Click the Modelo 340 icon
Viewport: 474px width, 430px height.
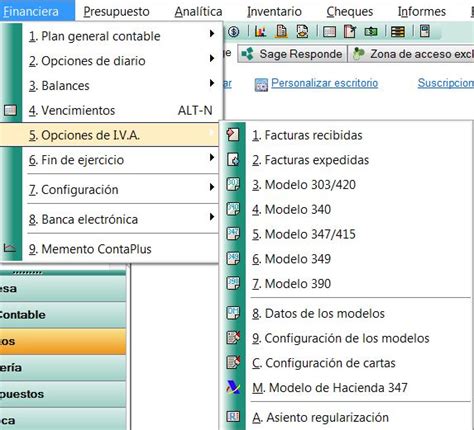(x=233, y=209)
